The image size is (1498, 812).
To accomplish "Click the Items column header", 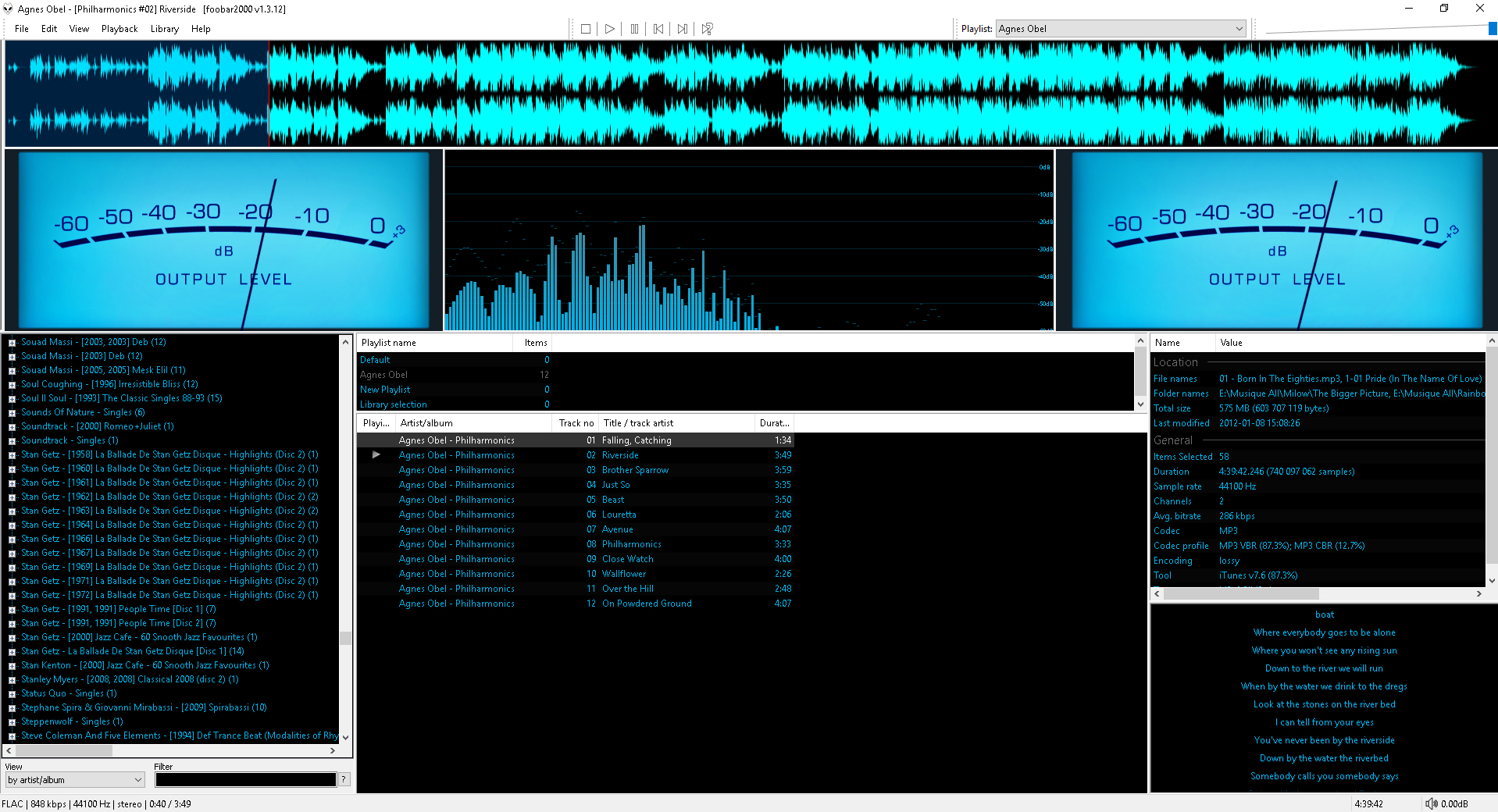I will pyautogui.click(x=533, y=343).
